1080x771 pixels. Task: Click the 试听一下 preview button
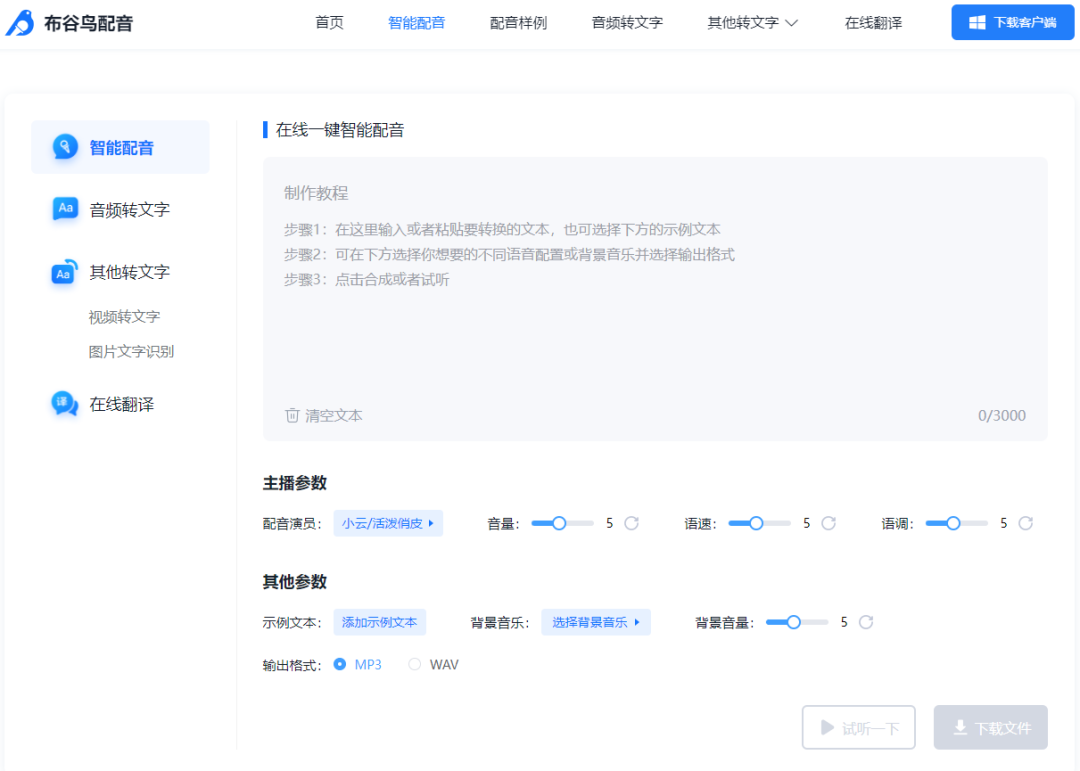tap(858, 728)
